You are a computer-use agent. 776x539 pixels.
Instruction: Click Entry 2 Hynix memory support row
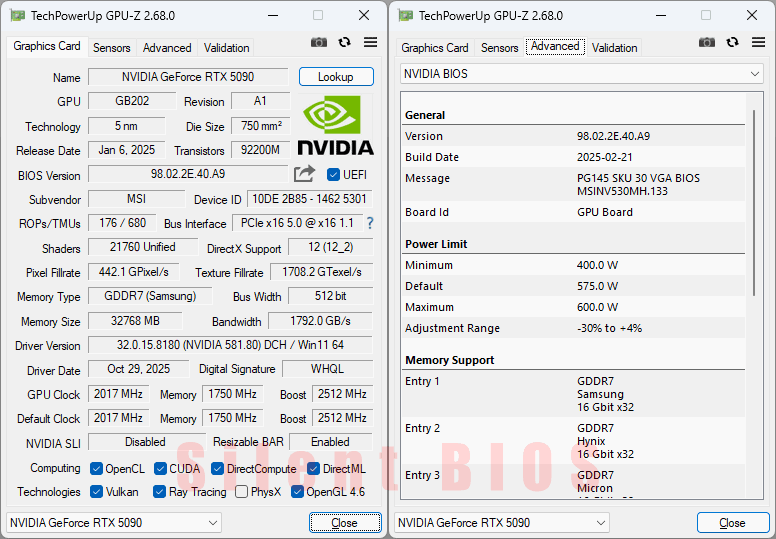574,441
